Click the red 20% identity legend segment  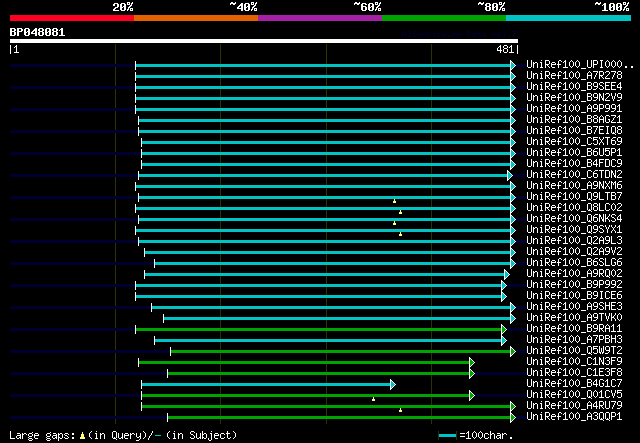coord(72,18)
